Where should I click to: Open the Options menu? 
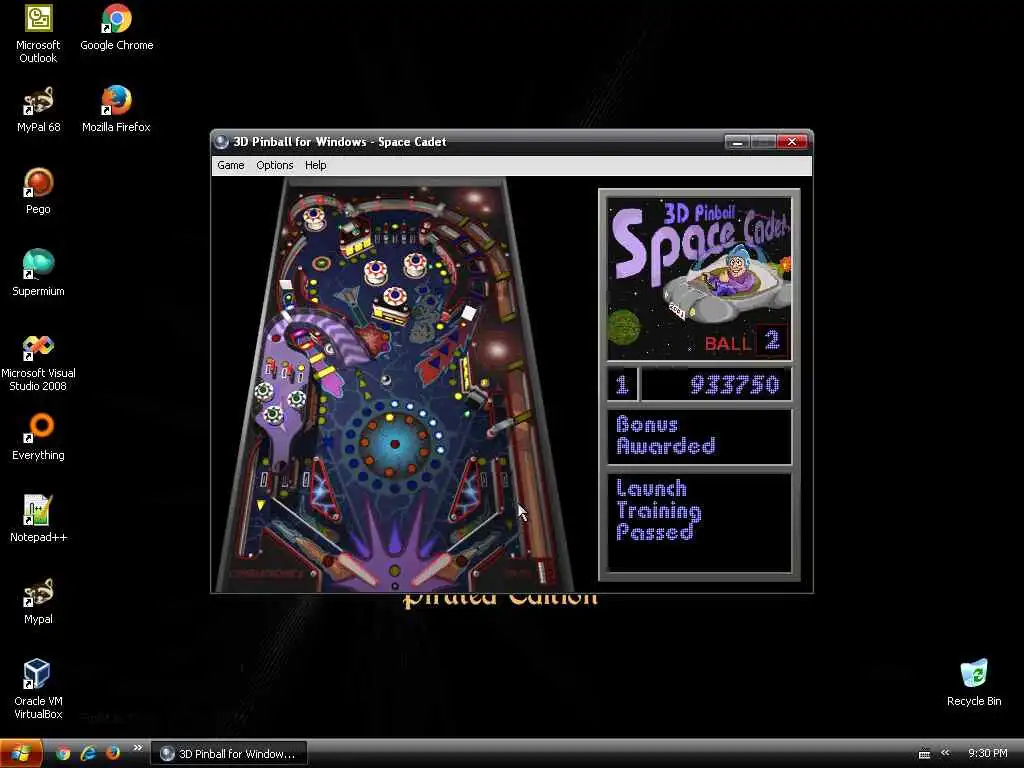coord(274,165)
